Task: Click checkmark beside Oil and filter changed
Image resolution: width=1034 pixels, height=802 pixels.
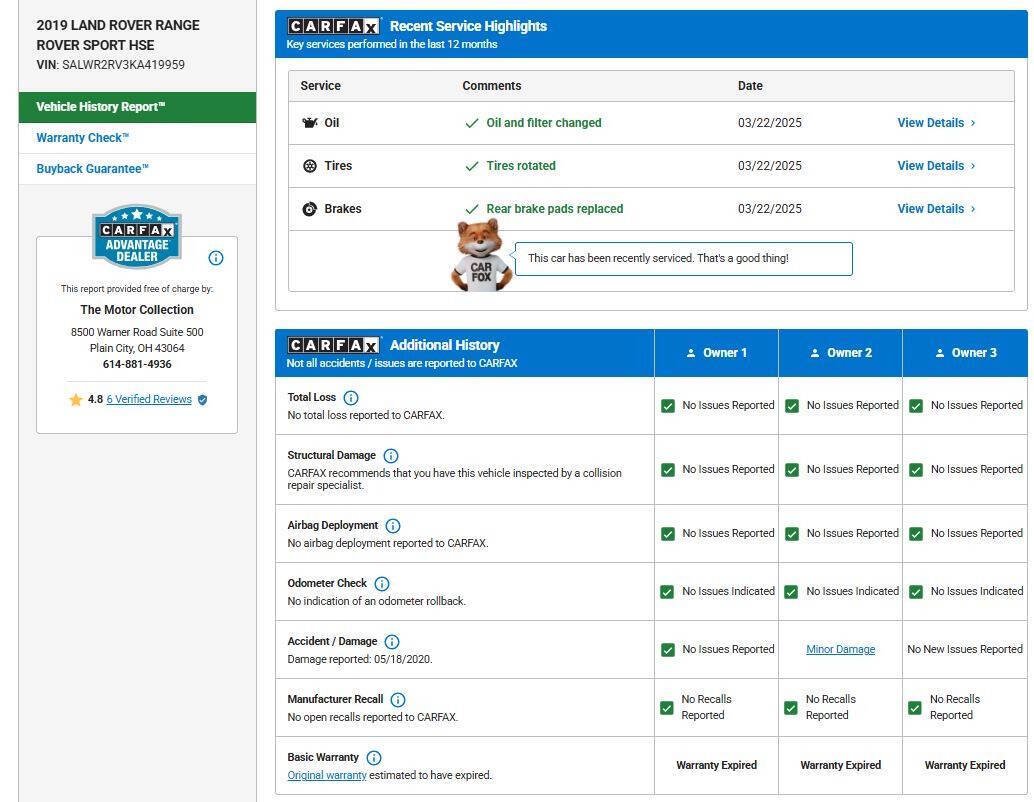Action: coord(471,123)
